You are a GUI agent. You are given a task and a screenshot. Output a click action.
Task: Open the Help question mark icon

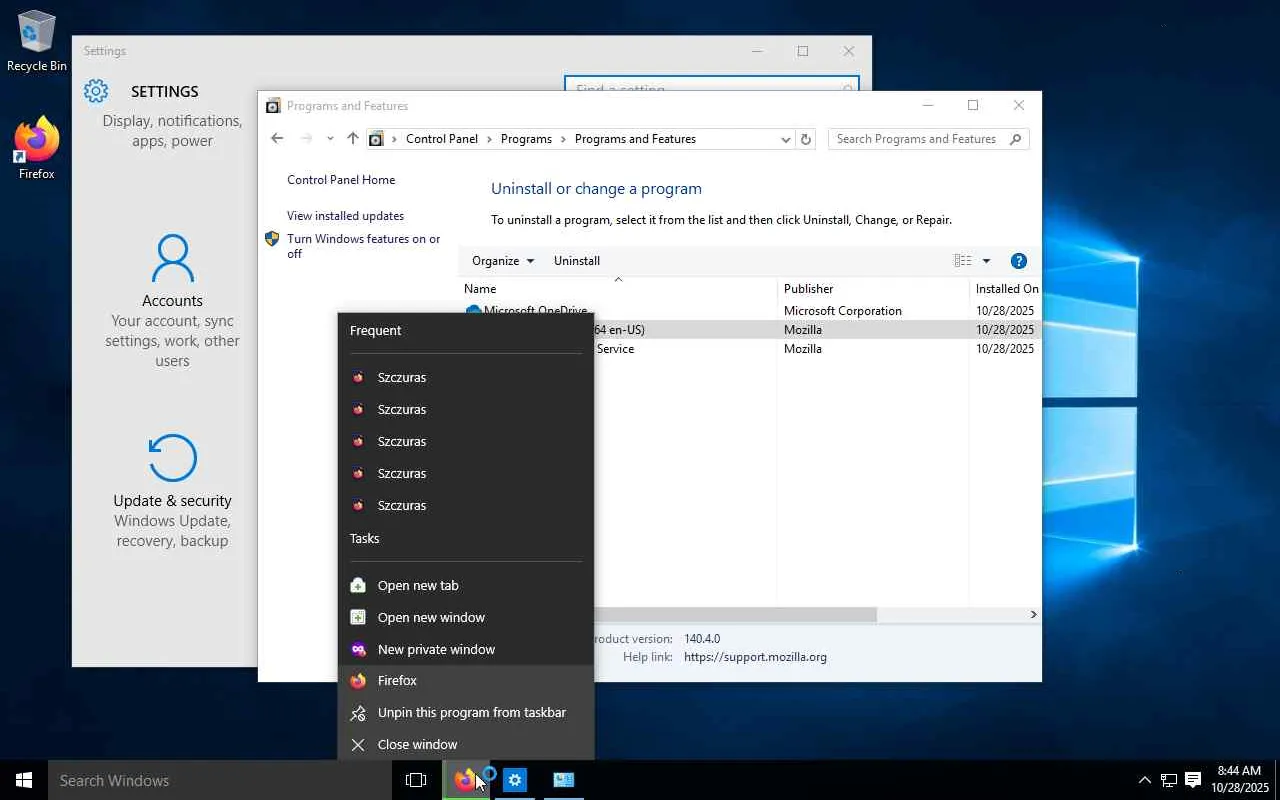pyautogui.click(x=1018, y=261)
